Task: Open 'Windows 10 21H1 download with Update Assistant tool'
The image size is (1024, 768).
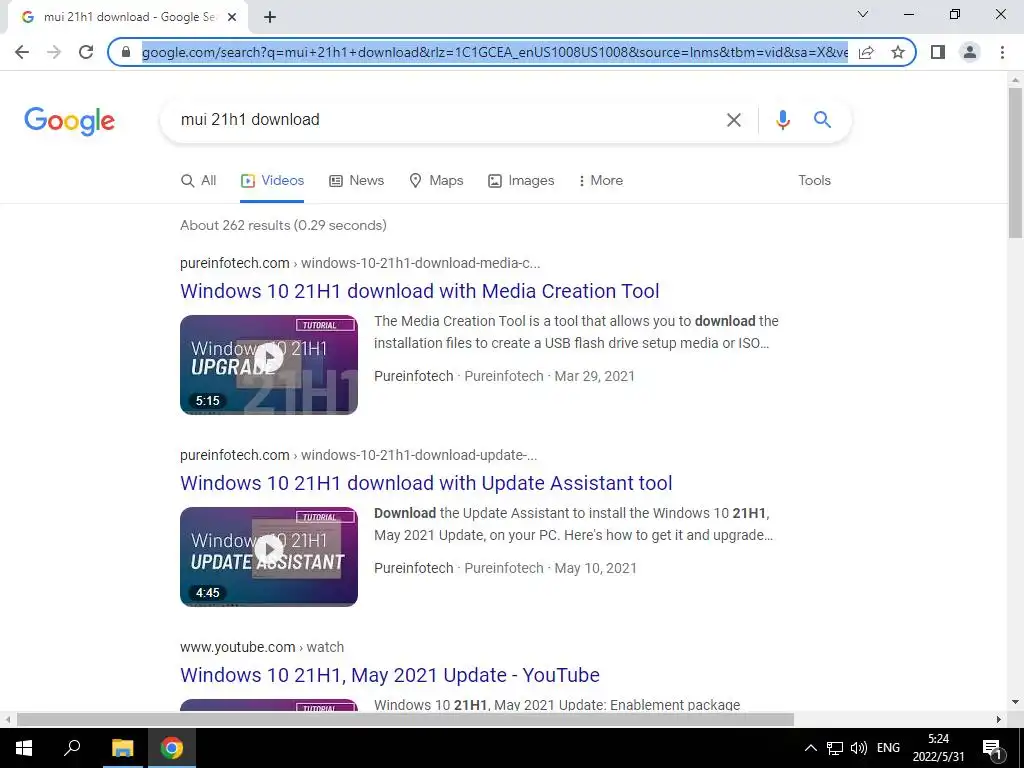Action: click(x=426, y=483)
